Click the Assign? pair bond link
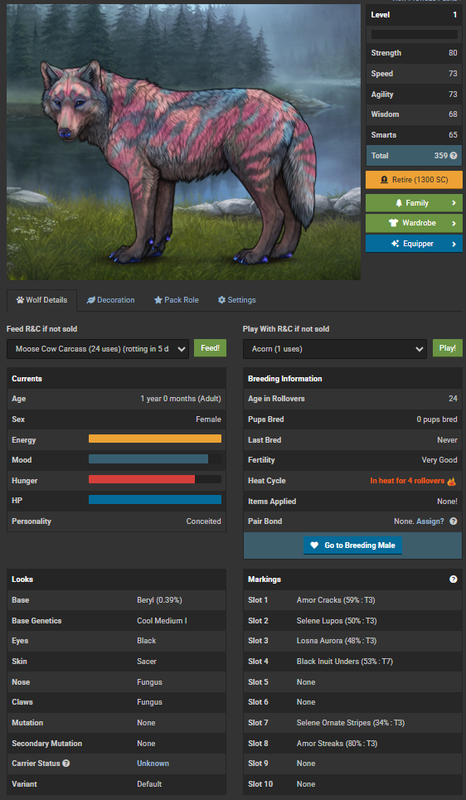This screenshot has width=466, height=800. tap(430, 521)
